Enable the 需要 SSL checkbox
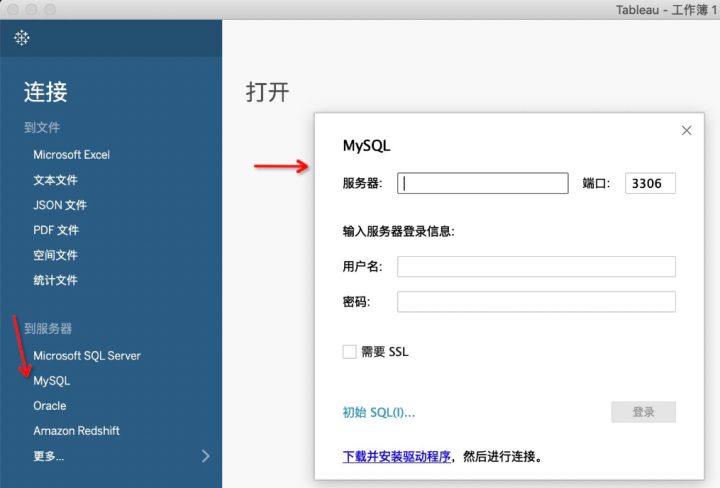 350,352
